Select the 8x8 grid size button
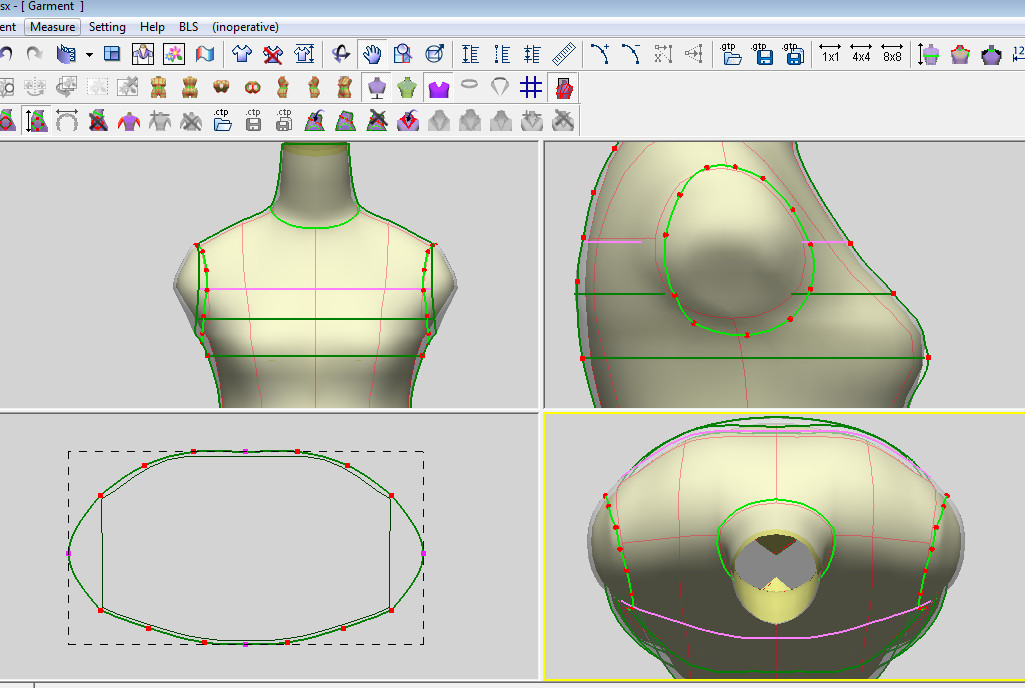 891,54
